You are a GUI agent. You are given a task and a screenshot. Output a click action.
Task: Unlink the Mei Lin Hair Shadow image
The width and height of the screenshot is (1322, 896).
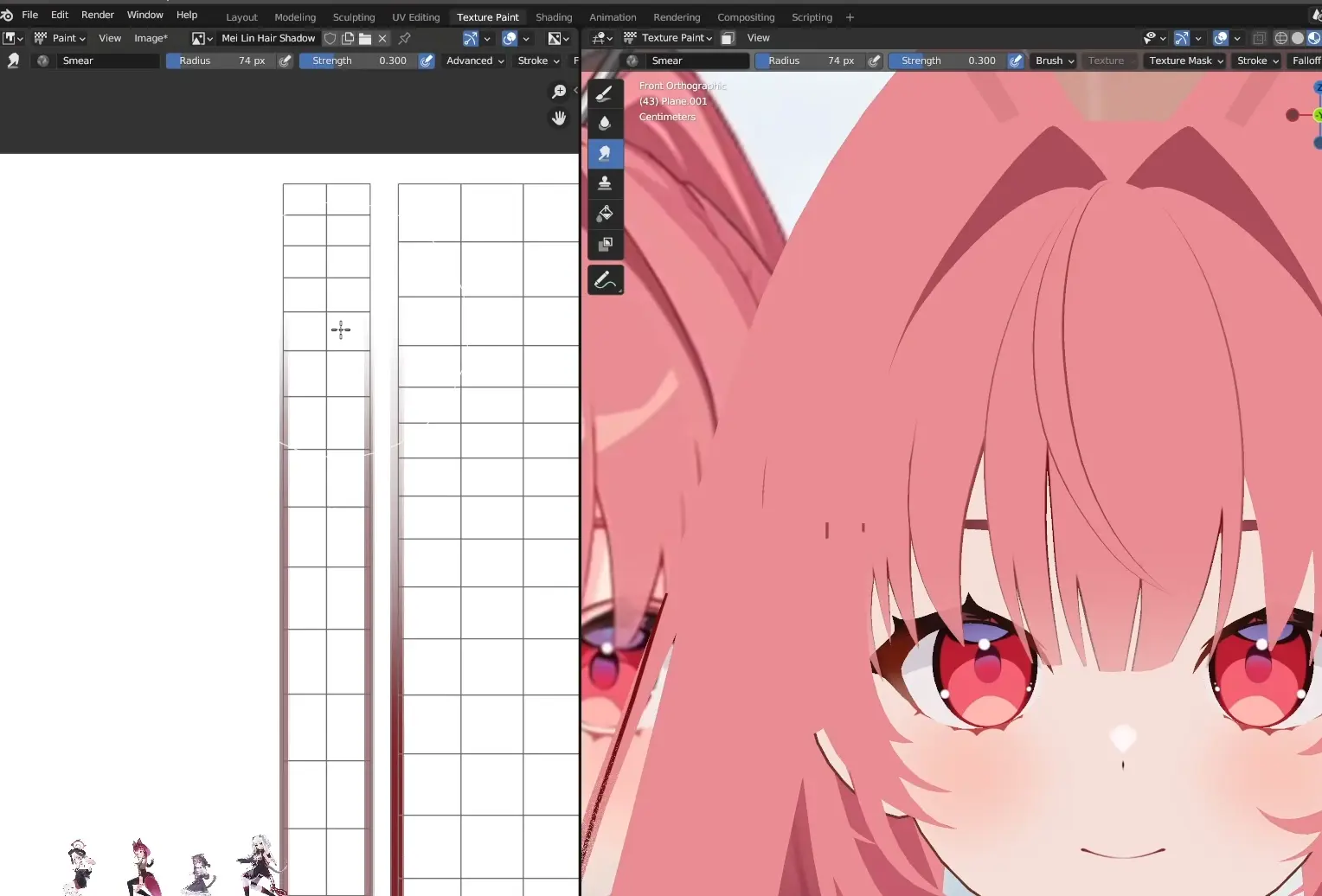click(x=382, y=38)
